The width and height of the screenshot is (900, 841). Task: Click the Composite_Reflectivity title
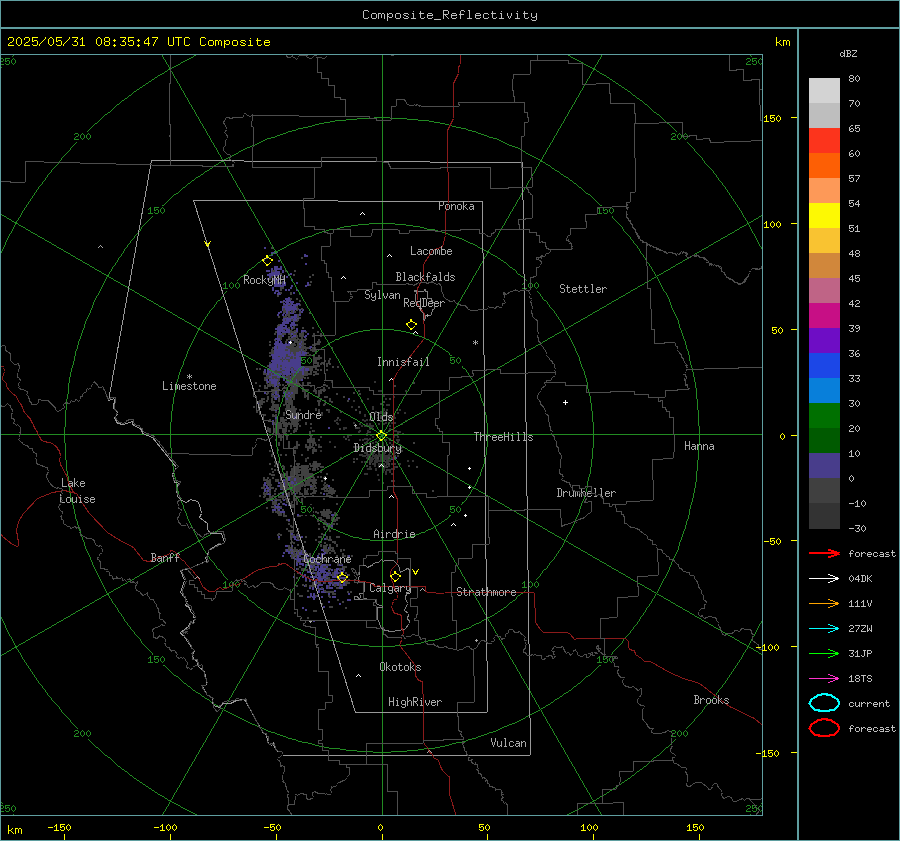coord(450,15)
